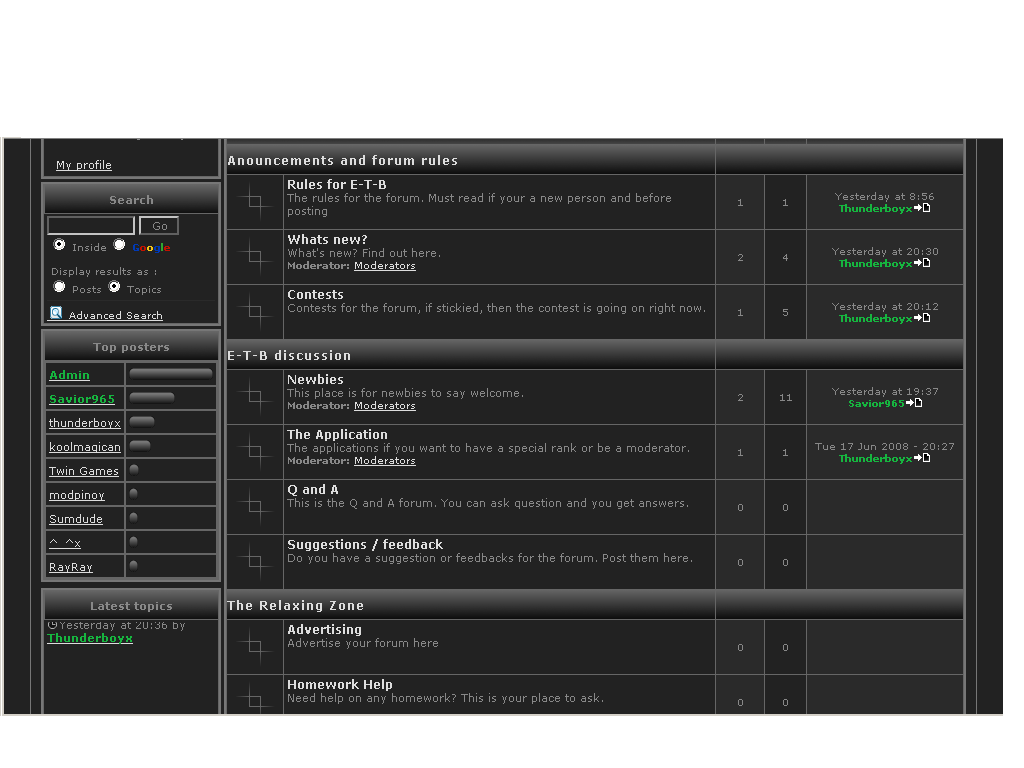View last post icon in Newbies row
The height and width of the screenshot is (768, 1024).
[914, 403]
